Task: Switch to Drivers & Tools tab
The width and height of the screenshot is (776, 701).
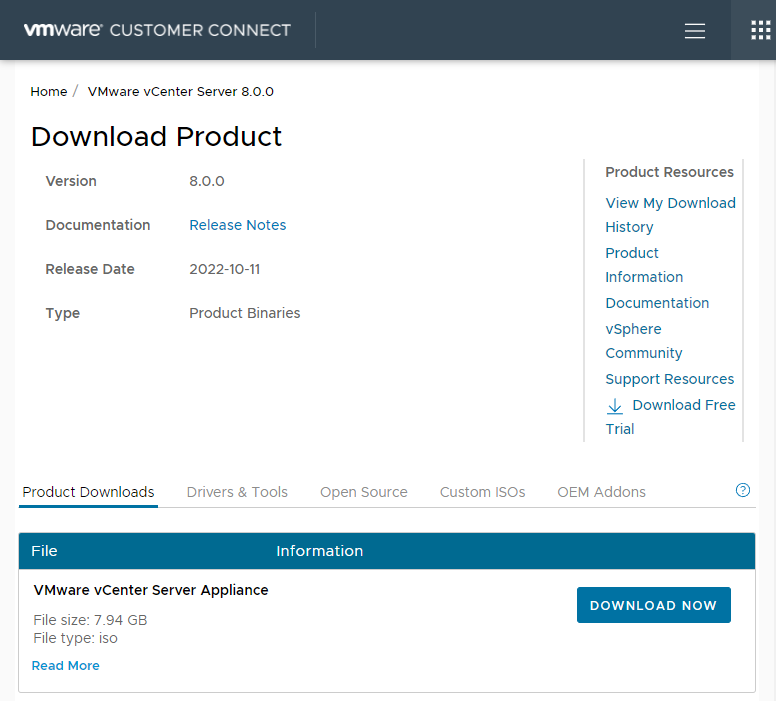Action: (x=237, y=492)
